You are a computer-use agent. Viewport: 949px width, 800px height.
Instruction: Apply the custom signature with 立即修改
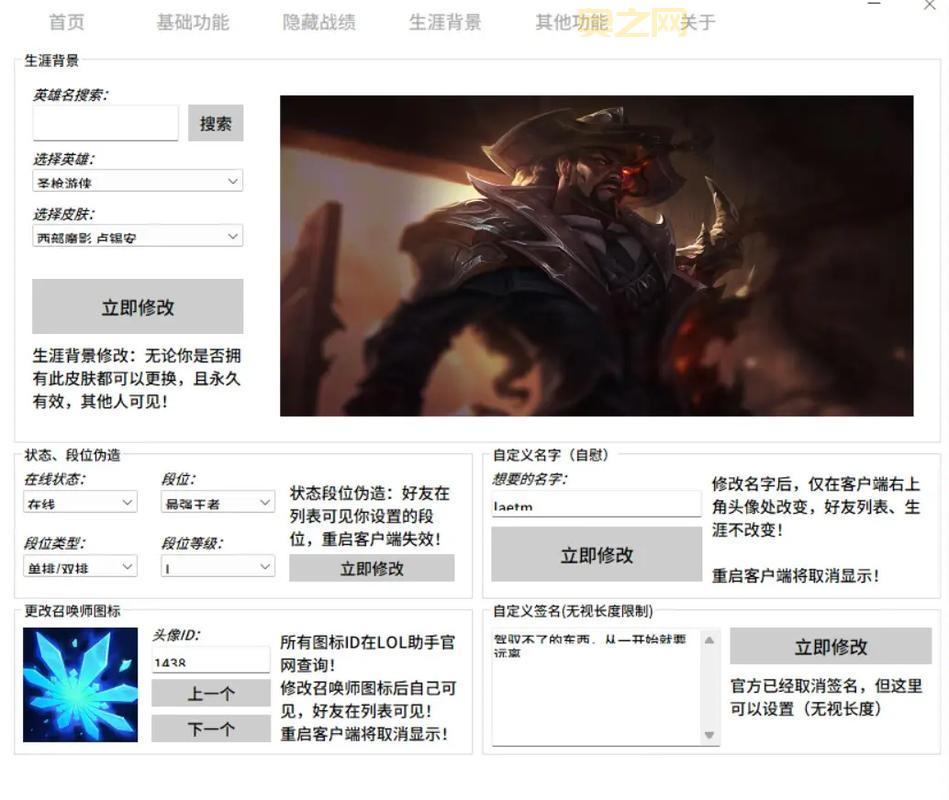829,646
